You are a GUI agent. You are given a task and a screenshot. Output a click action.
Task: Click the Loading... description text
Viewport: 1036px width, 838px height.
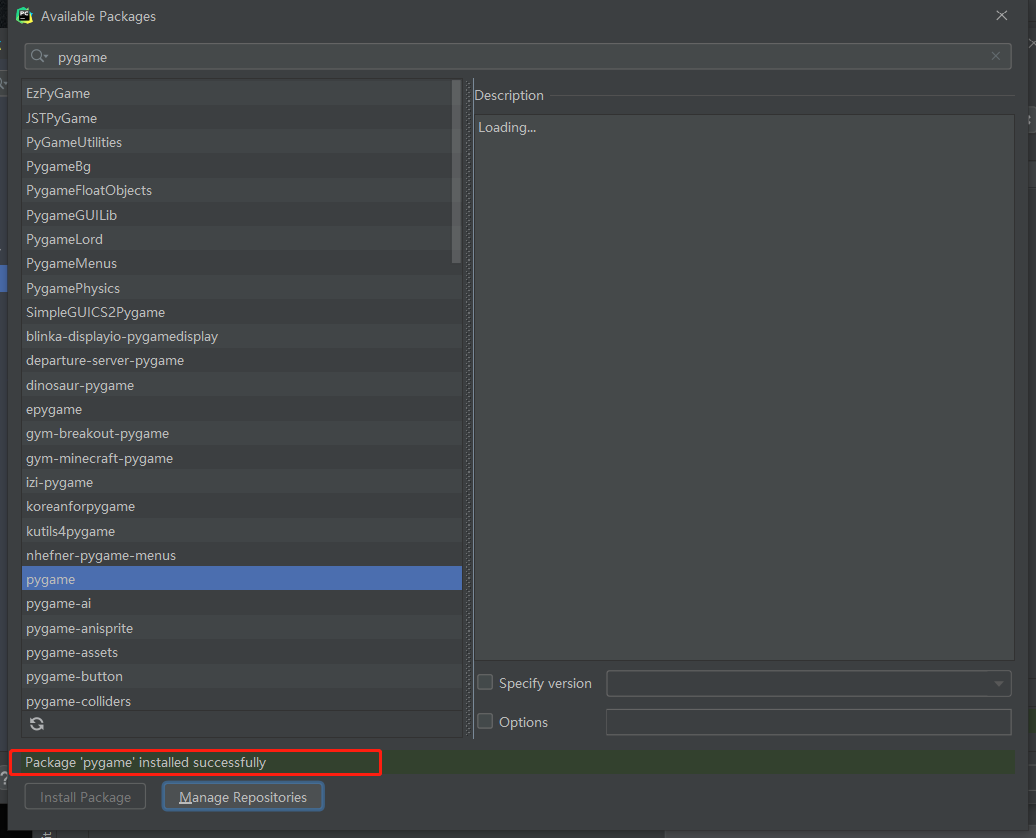pyautogui.click(x=507, y=128)
